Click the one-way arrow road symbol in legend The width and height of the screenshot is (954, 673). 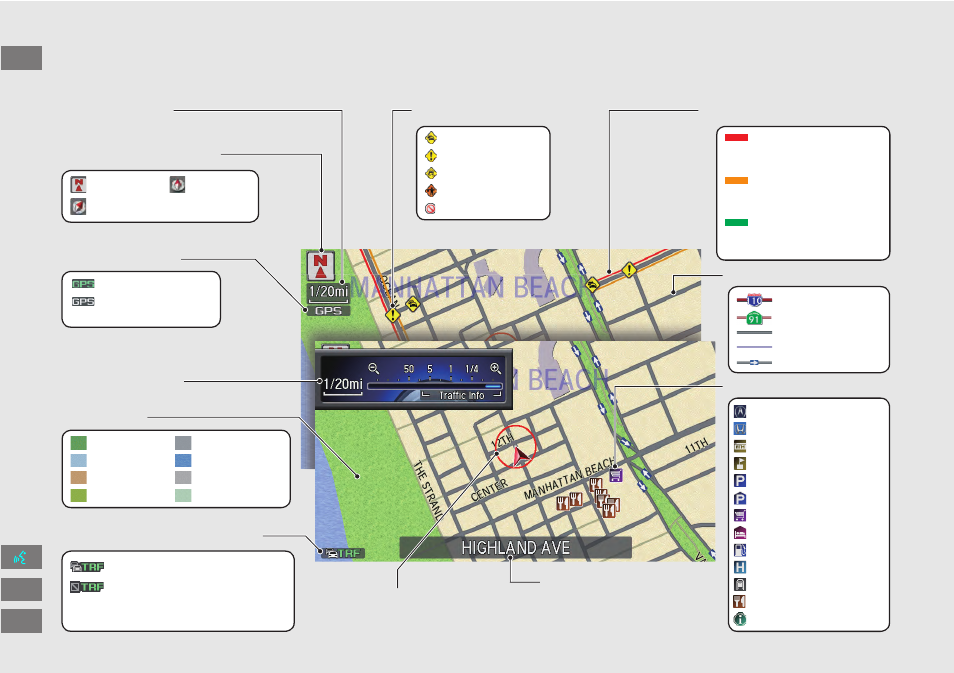coord(754,363)
